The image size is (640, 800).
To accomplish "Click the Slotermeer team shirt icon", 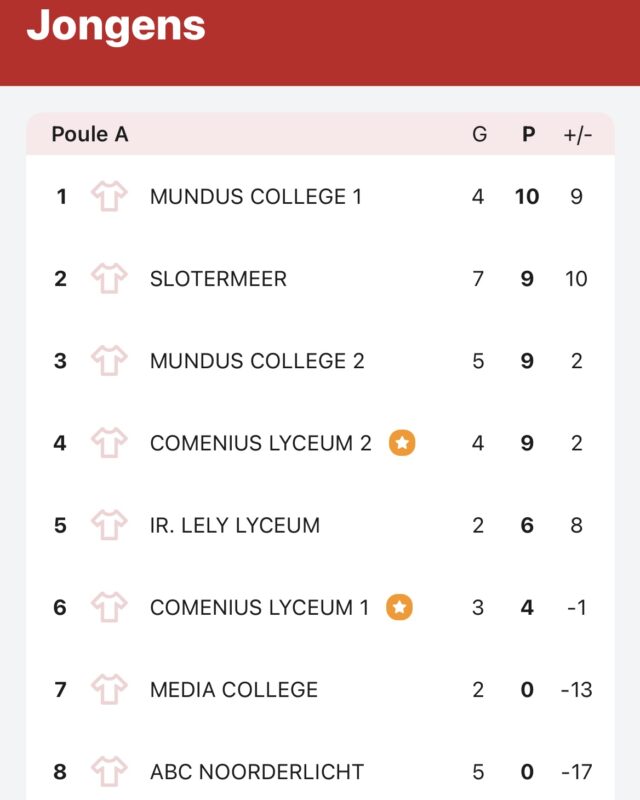I will click(109, 279).
